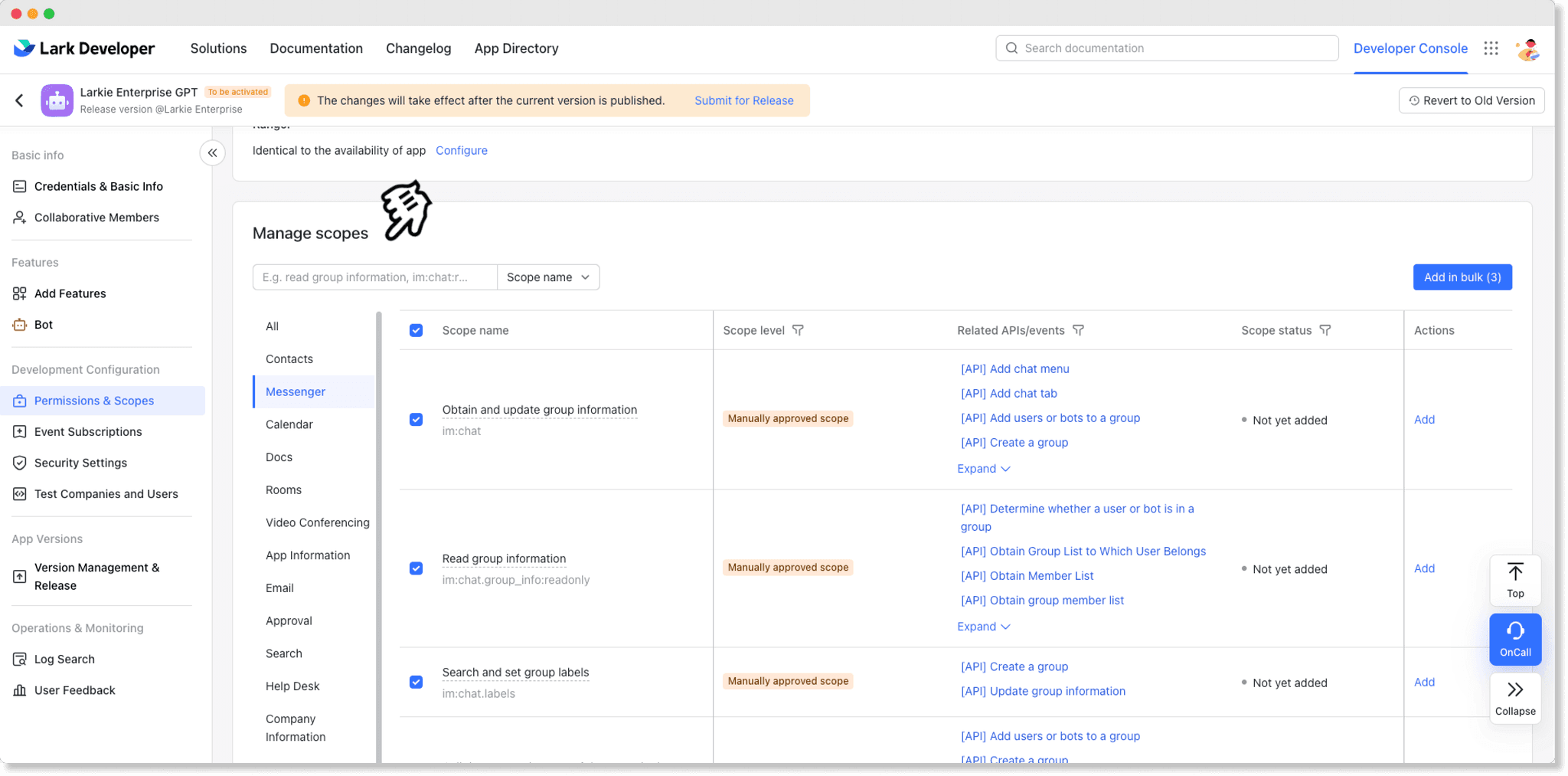The height and width of the screenshot is (776, 1568).
Task: Click the user avatar in top right
Action: click(1527, 49)
